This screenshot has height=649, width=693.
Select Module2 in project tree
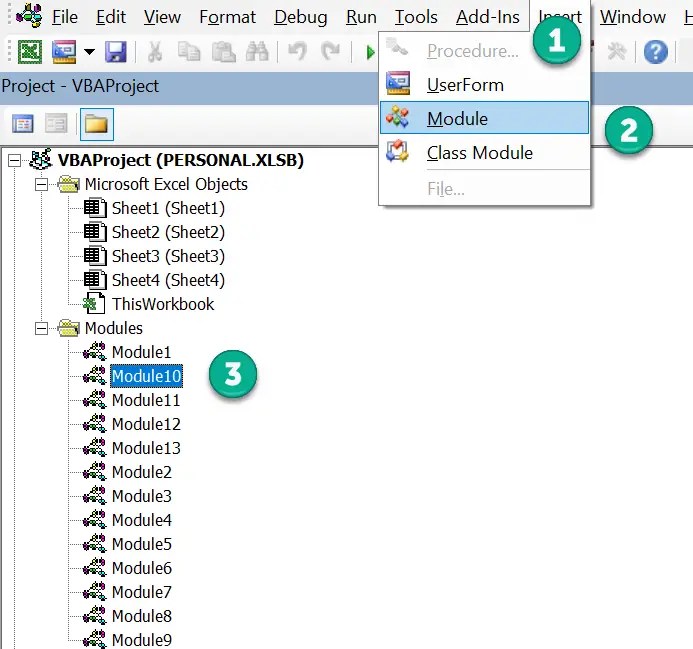[141, 472]
